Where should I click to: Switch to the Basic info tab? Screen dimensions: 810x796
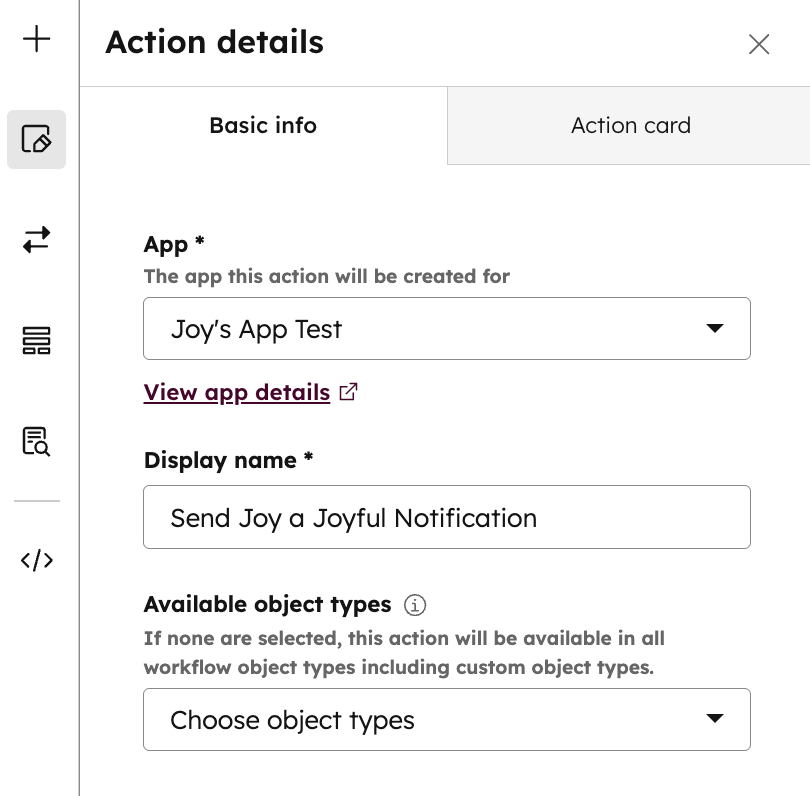tap(263, 126)
